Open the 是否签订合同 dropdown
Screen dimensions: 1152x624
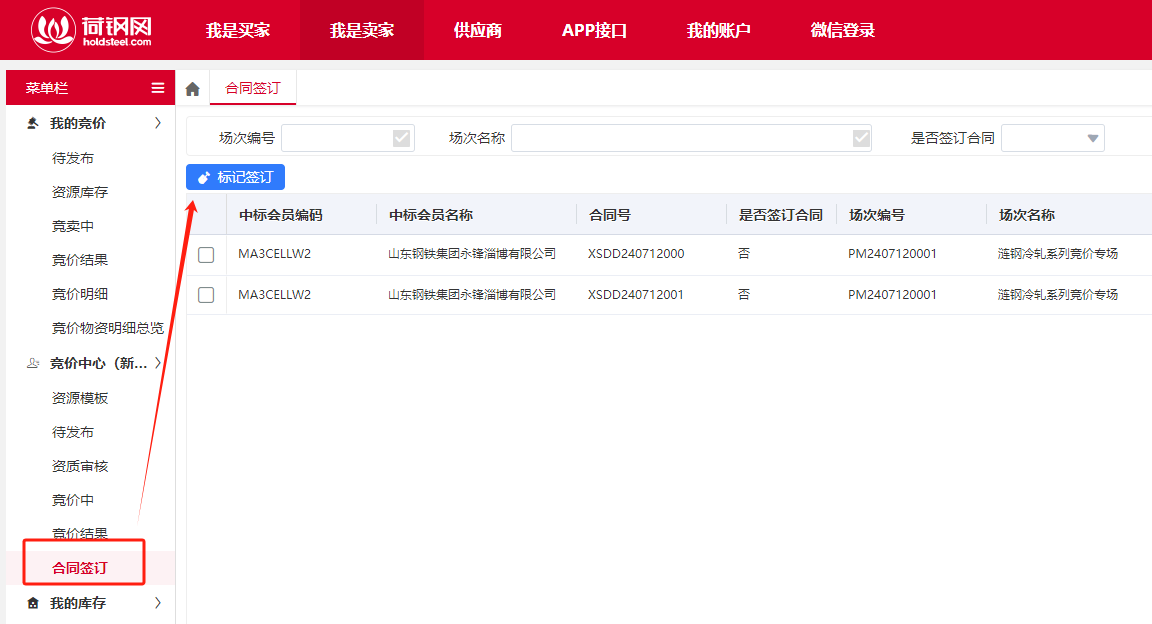(1053, 138)
